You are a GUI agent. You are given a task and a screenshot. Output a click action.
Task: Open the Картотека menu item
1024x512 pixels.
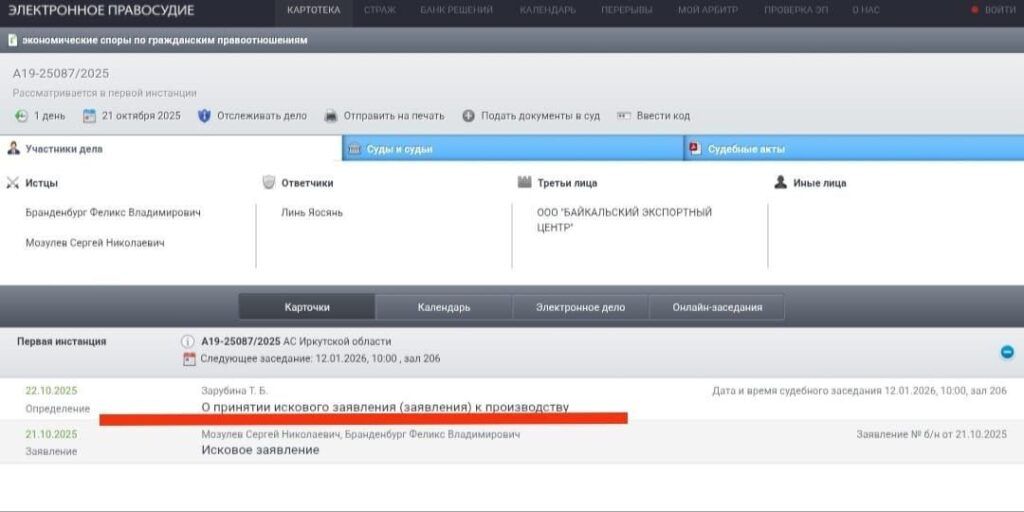point(313,10)
